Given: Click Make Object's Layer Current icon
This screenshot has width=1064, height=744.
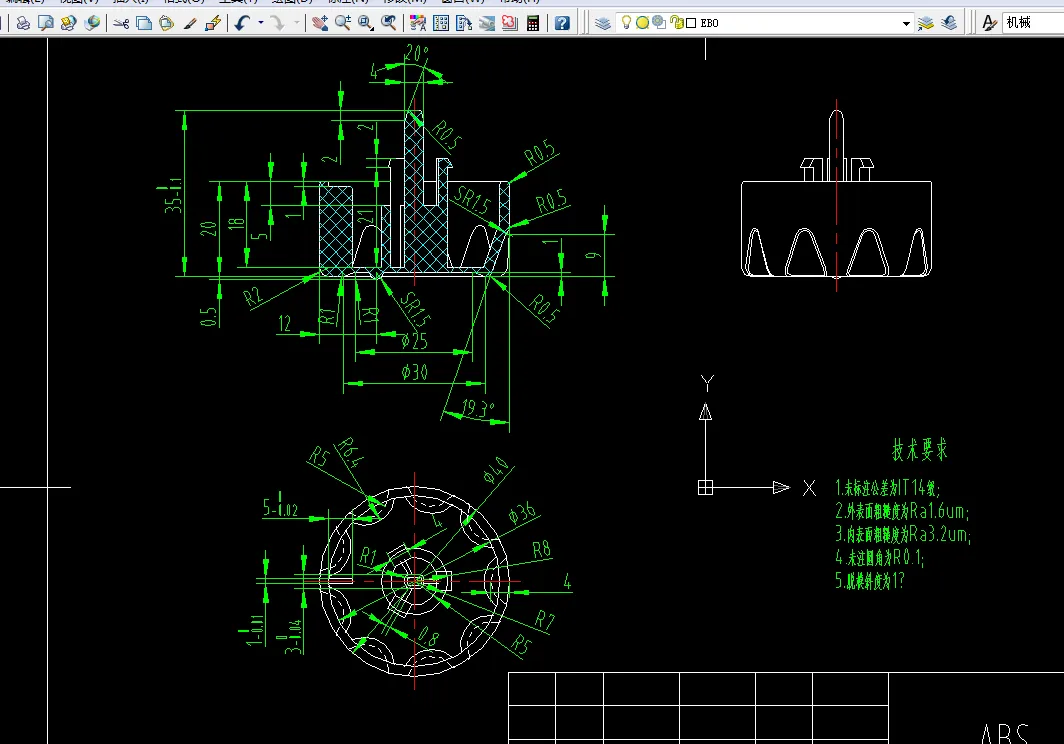Looking at the screenshot, I should click(926, 23).
